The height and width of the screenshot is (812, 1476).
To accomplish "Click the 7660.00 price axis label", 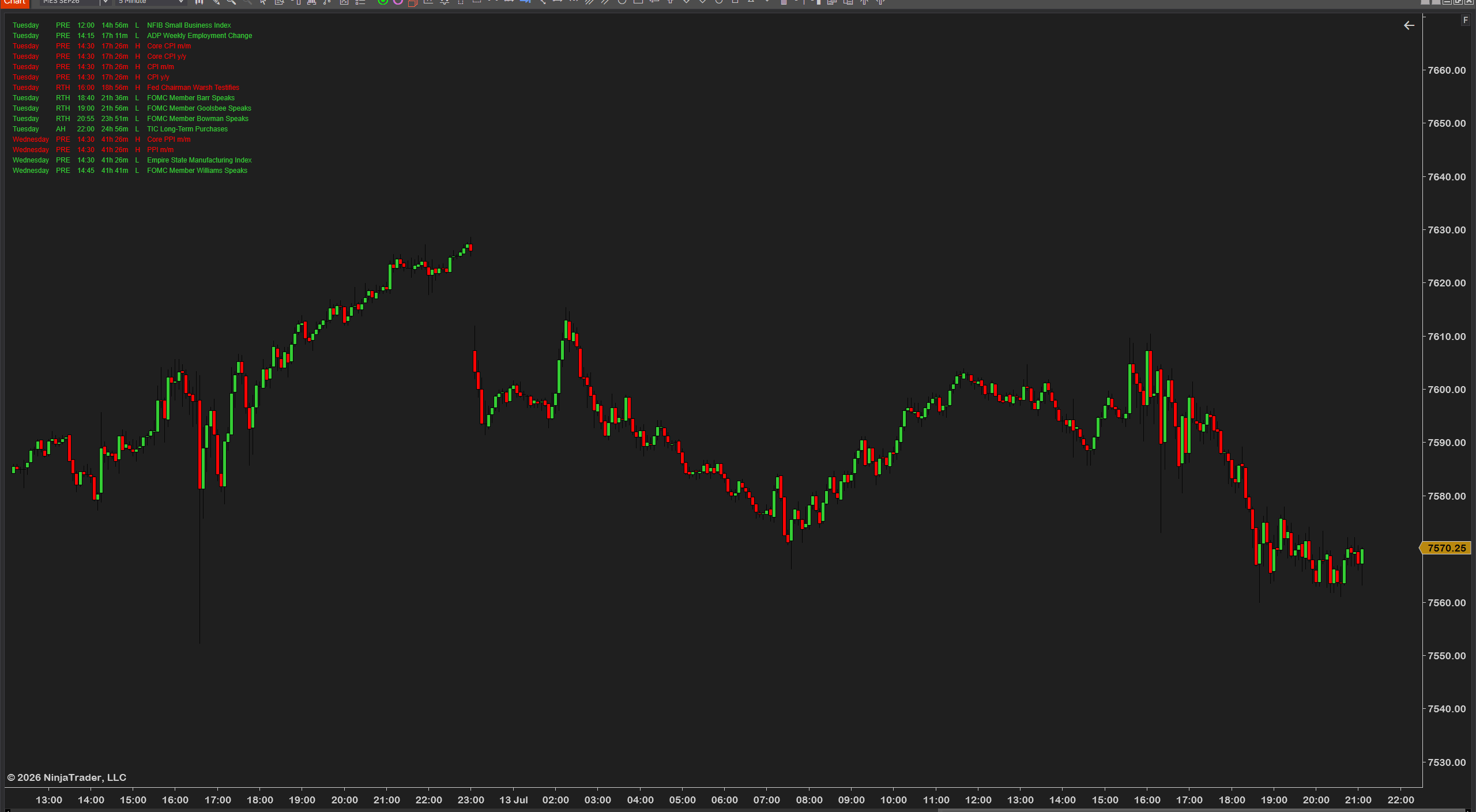I will point(1447,70).
